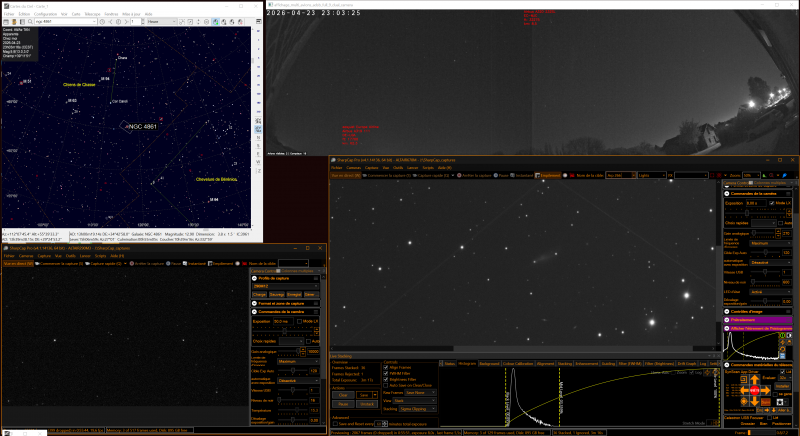Screen dimensions: 800x436
Task: Click the search magnifier icon in Cartes du Ciel
Action: 30,21
